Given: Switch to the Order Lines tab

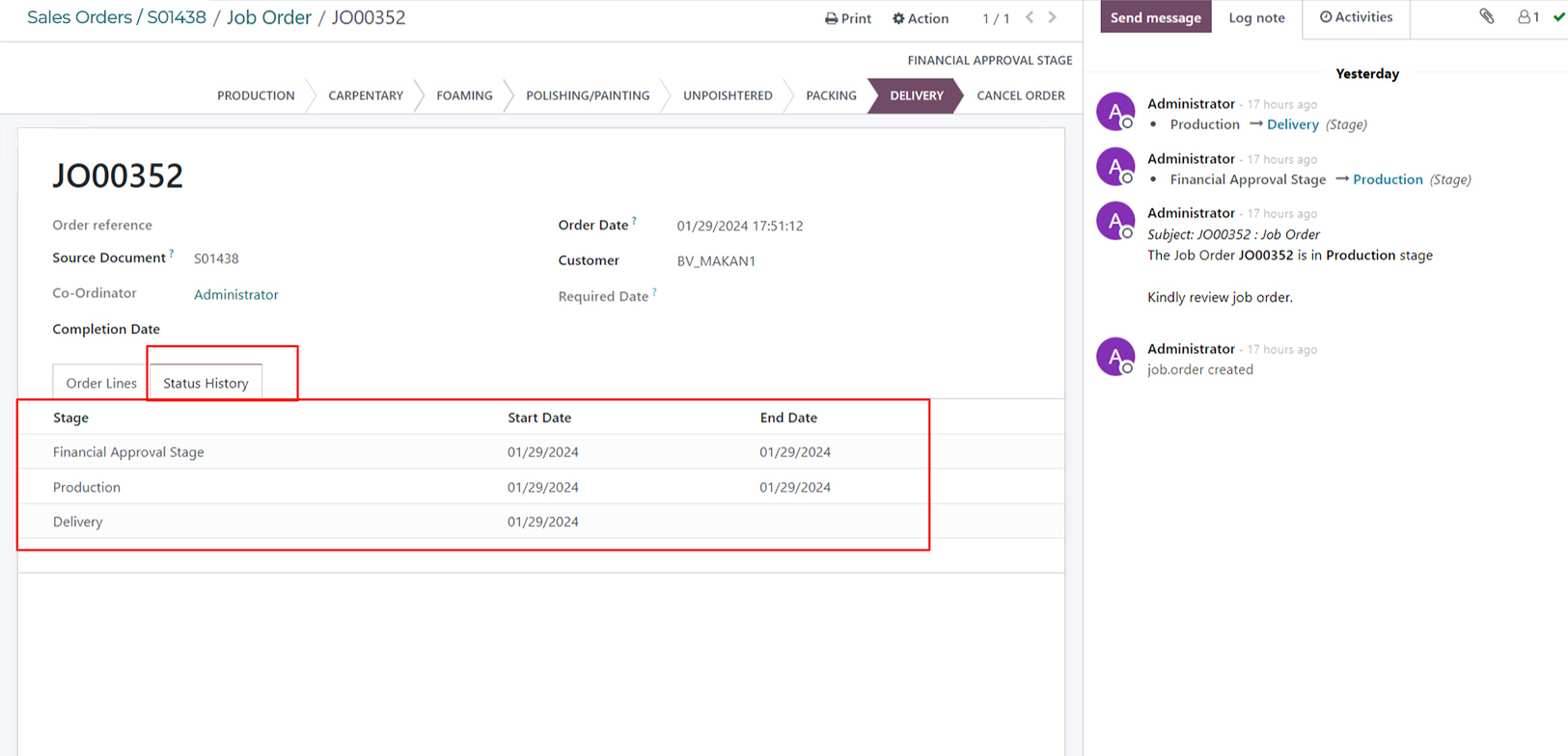Looking at the screenshot, I should pos(101,383).
